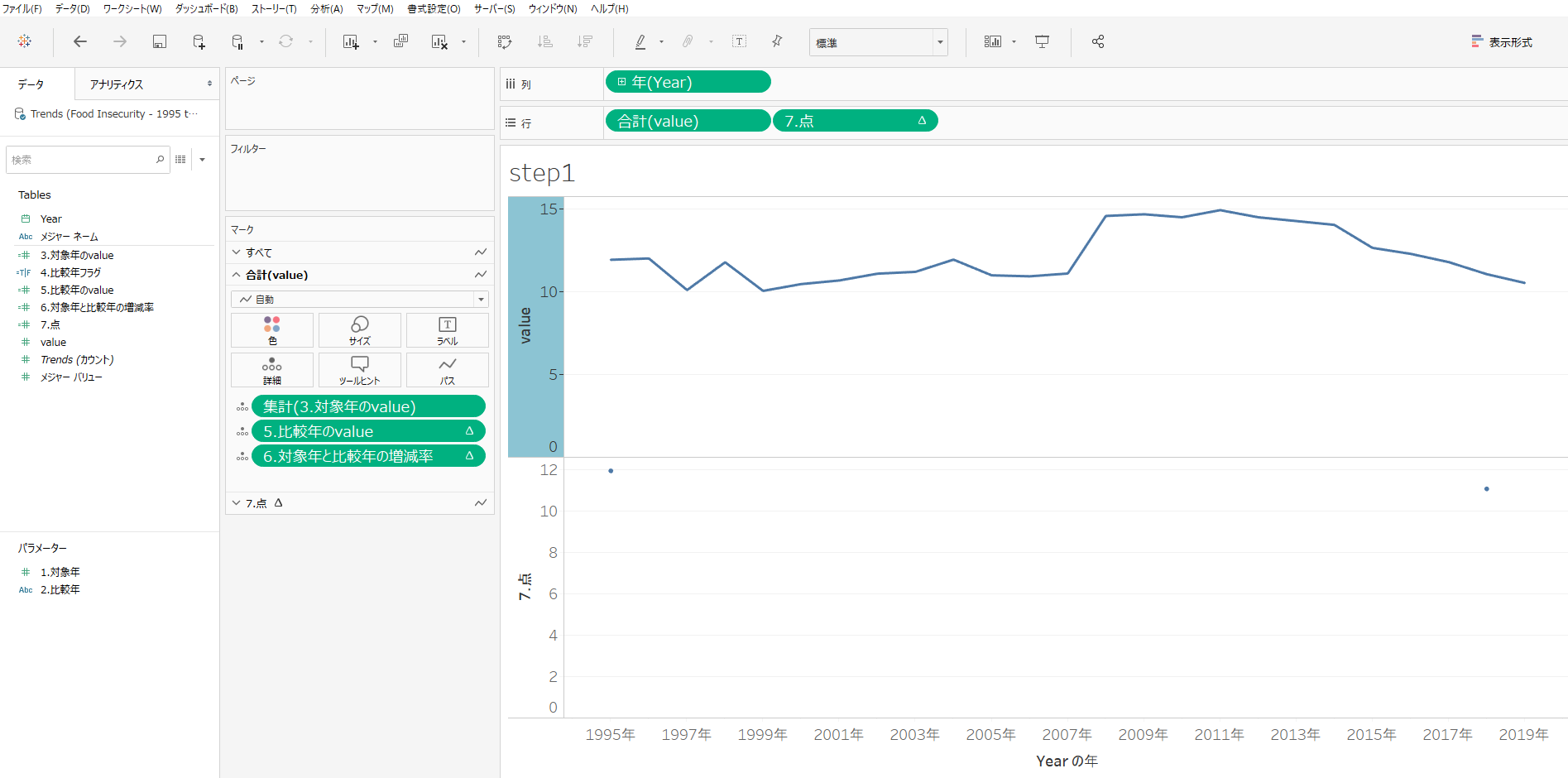
Task: Select the 5.比較年のvalue detail pill
Action: 368,431
